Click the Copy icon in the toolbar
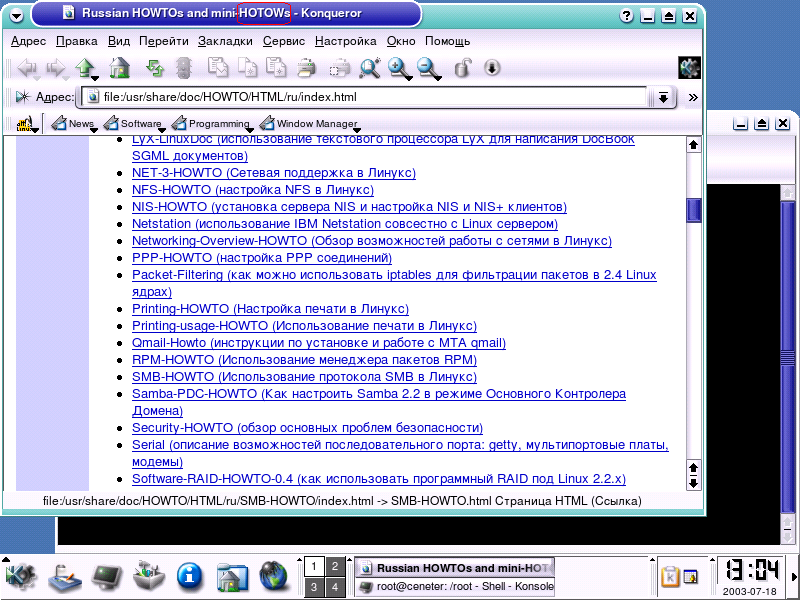 click(248, 68)
